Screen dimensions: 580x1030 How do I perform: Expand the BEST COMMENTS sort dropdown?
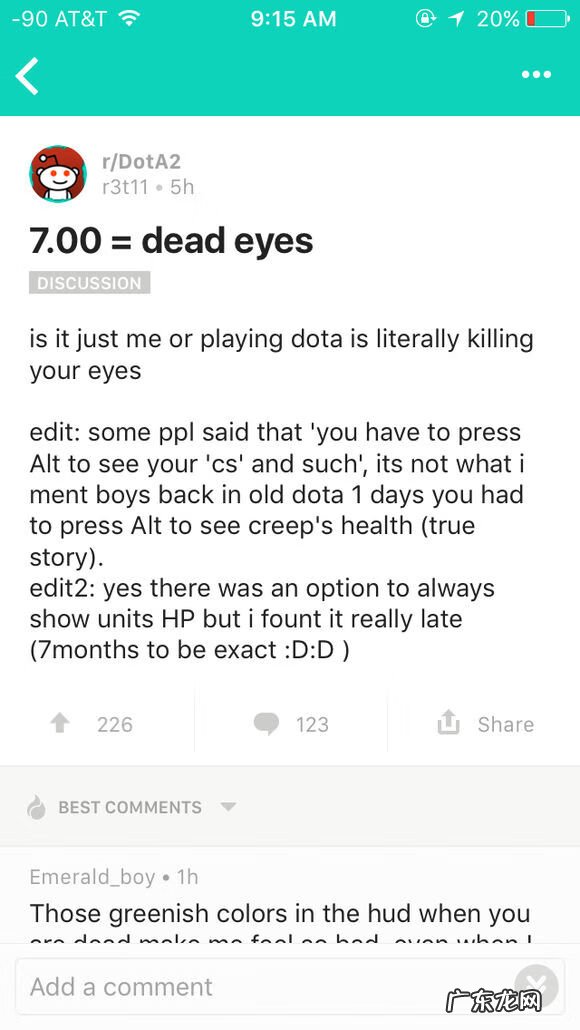click(x=227, y=808)
